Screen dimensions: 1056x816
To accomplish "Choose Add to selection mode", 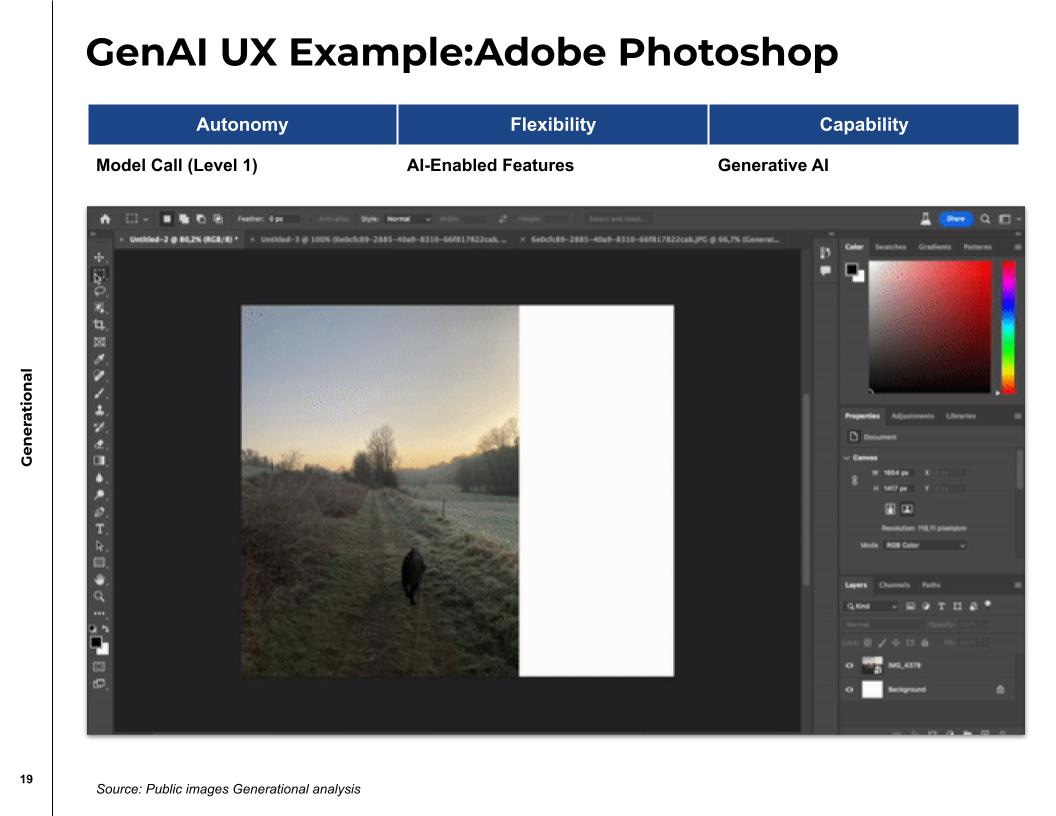I will 184,219.
